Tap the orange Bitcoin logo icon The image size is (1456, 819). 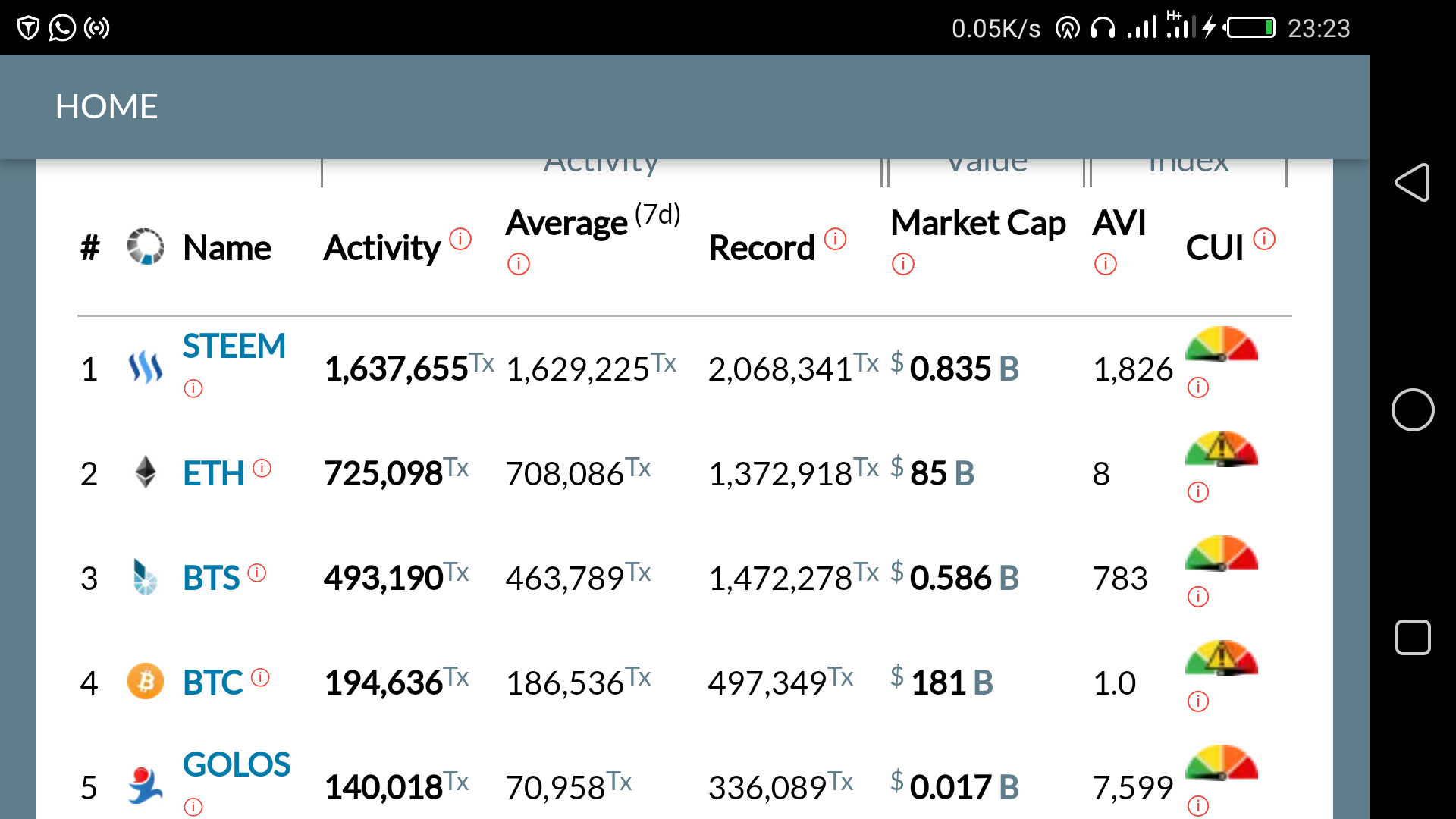click(x=145, y=682)
